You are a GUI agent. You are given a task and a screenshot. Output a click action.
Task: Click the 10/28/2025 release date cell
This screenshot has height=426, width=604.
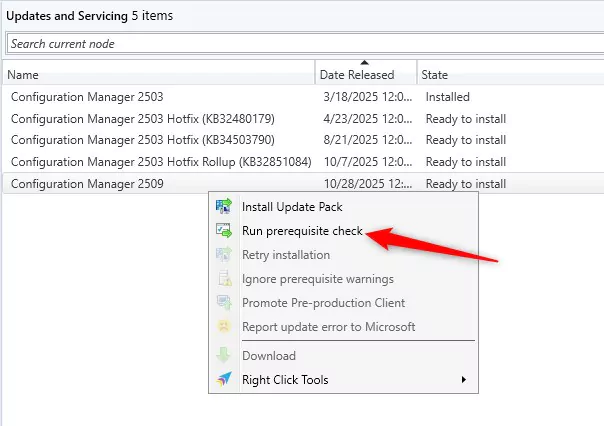pyautogui.click(x=368, y=184)
